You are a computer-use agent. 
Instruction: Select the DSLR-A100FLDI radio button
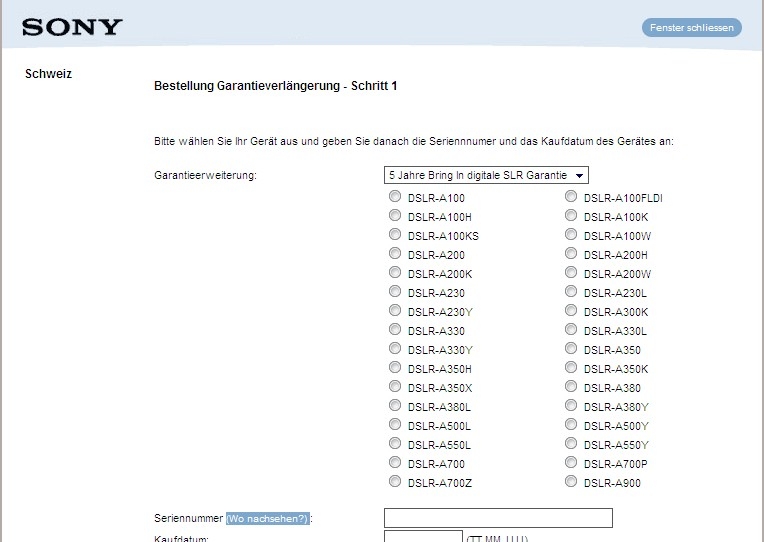(571, 196)
